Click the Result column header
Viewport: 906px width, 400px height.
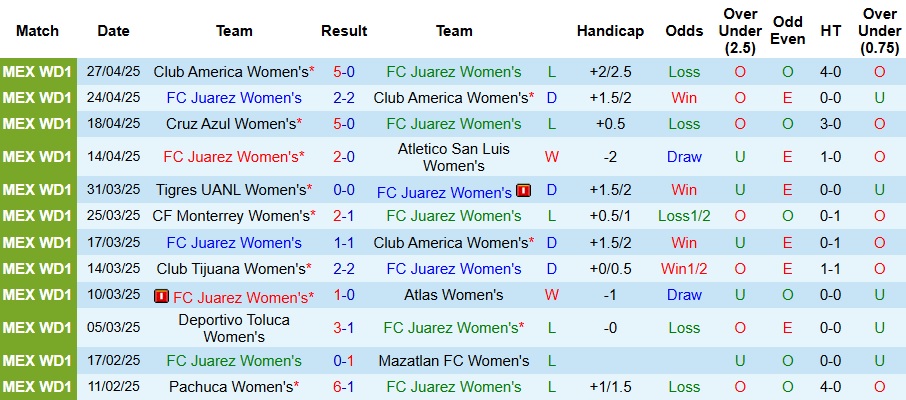tap(344, 31)
